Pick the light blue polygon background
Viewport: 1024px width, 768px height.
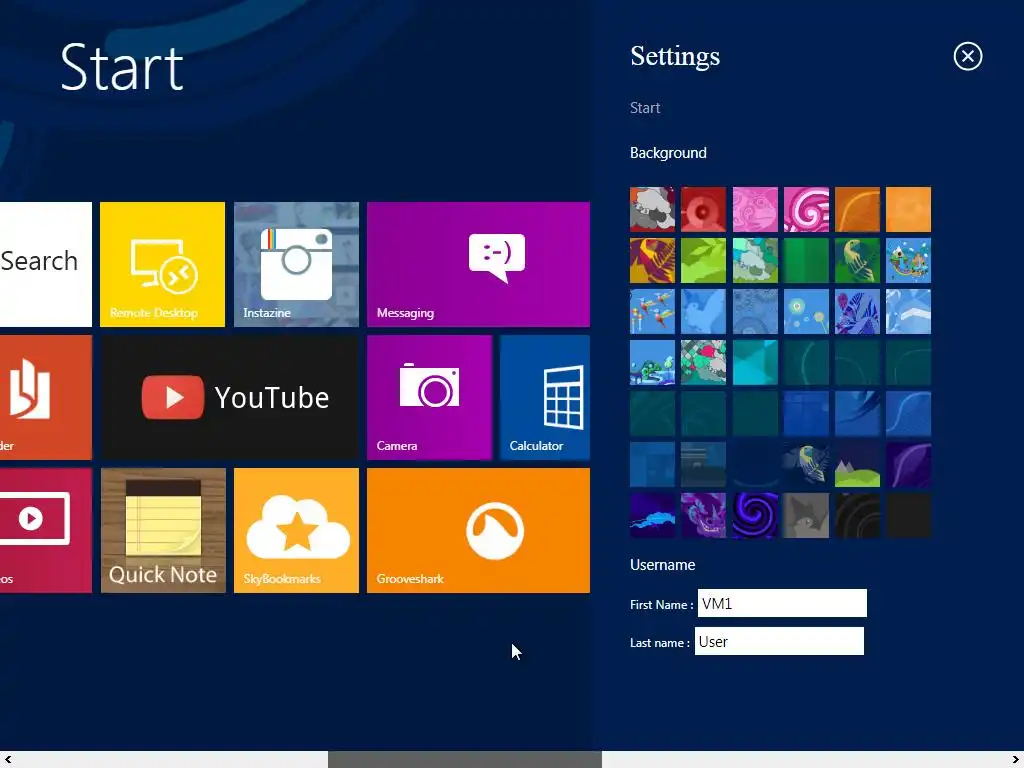pyautogui.click(x=908, y=312)
